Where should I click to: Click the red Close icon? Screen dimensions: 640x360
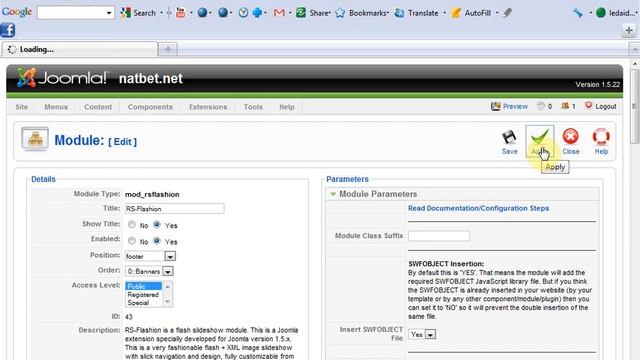coord(570,136)
